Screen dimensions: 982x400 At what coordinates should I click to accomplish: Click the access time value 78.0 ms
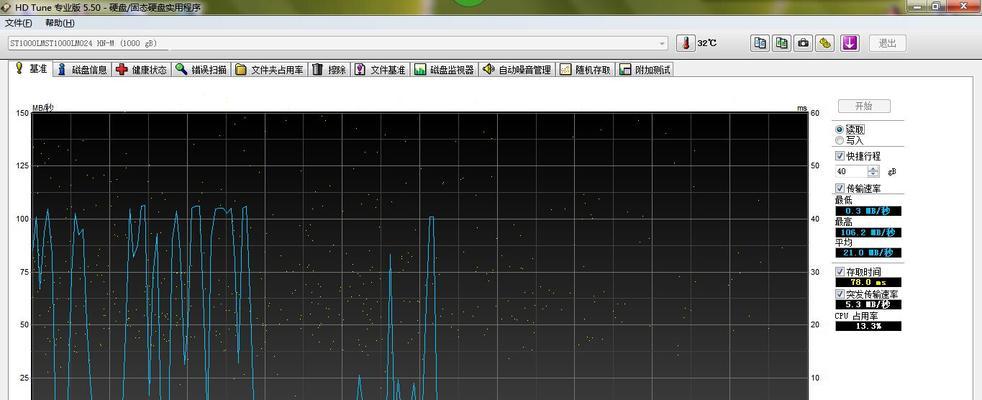tap(868, 282)
